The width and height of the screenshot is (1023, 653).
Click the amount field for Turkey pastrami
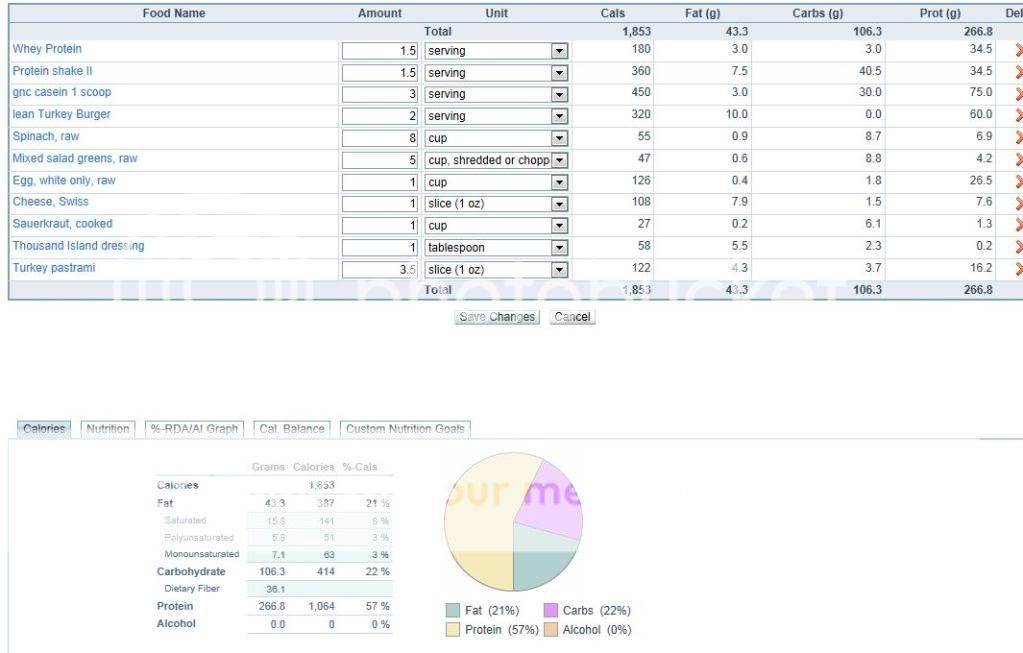pyautogui.click(x=380, y=269)
